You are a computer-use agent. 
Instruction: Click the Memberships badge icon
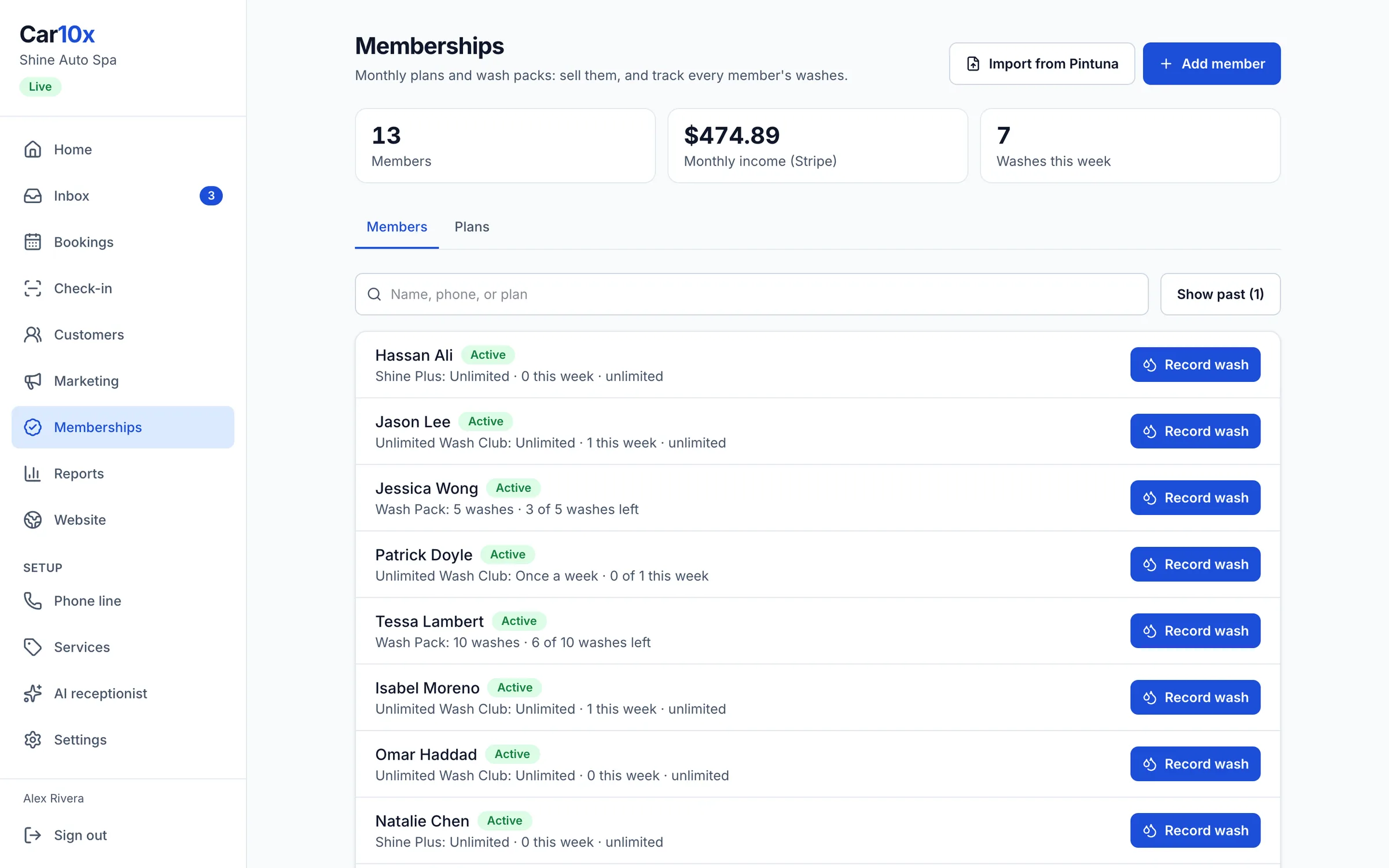point(32,427)
